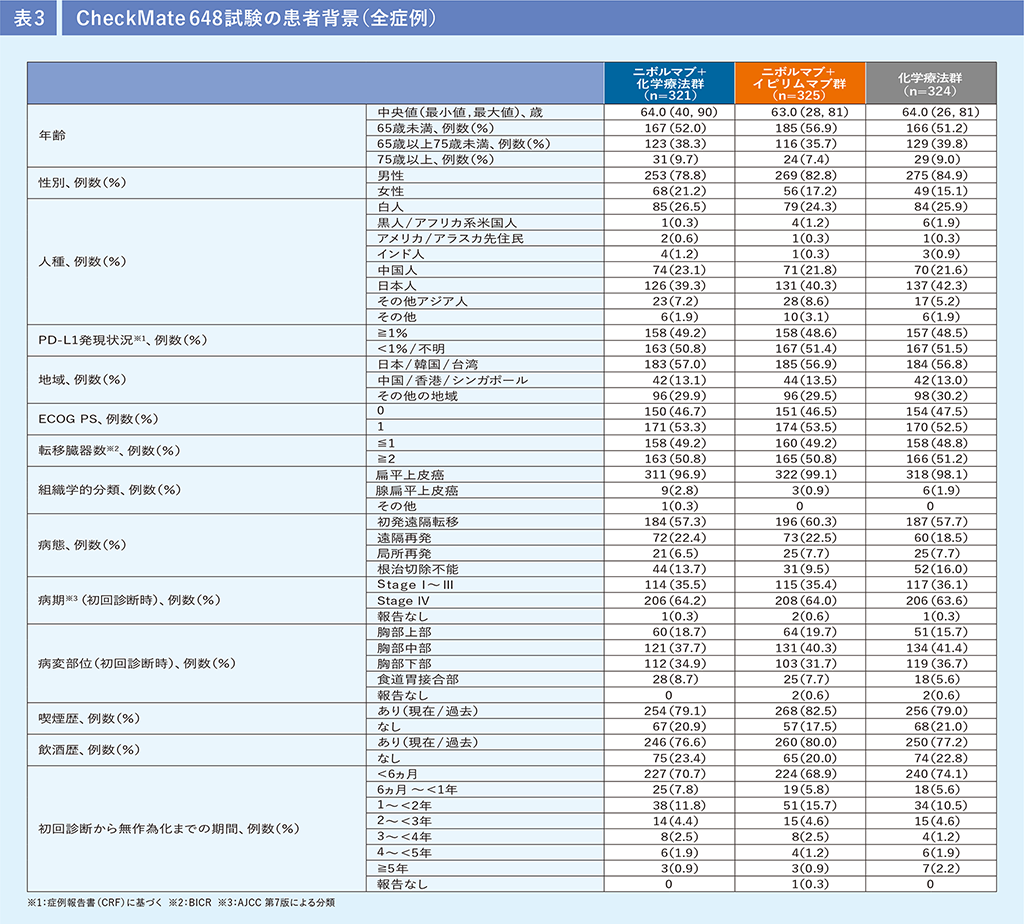Click the '男性' row label
This screenshot has width=1024, height=924.
point(391,176)
